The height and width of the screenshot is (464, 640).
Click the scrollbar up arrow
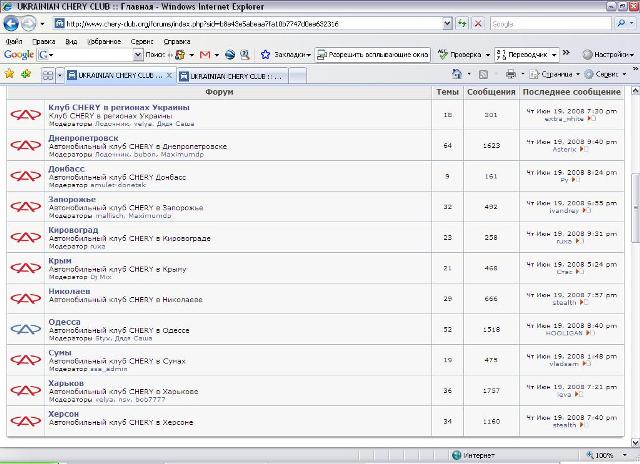636,91
